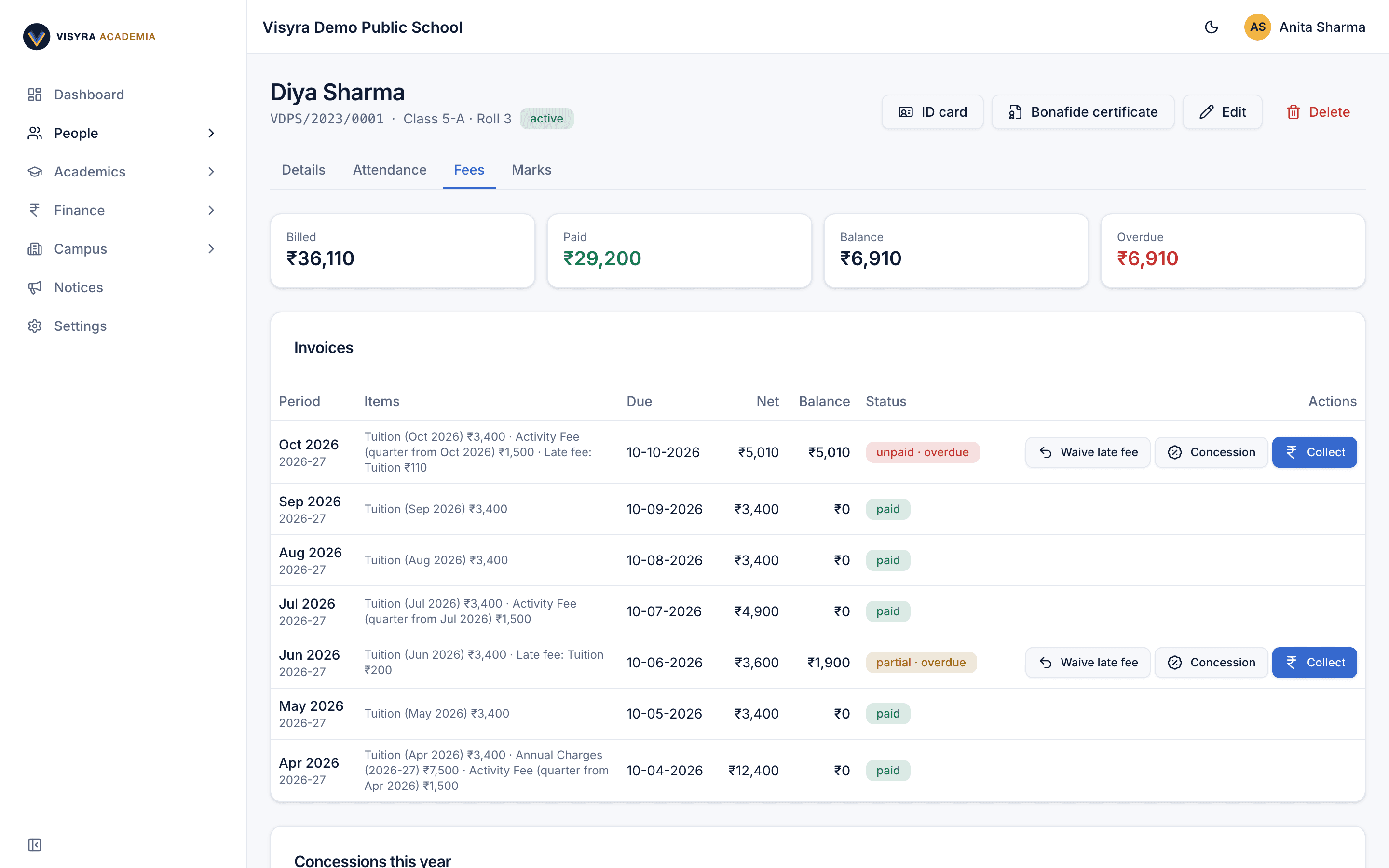The image size is (1389, 868).
Task: Click the Settings gear icon
Action: coord(34,325)
